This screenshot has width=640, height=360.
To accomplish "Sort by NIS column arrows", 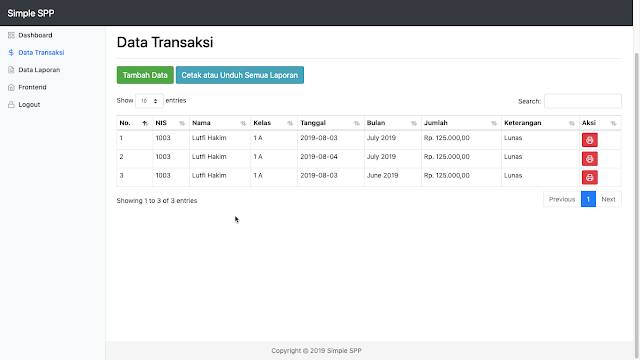I will pos(182,123).
